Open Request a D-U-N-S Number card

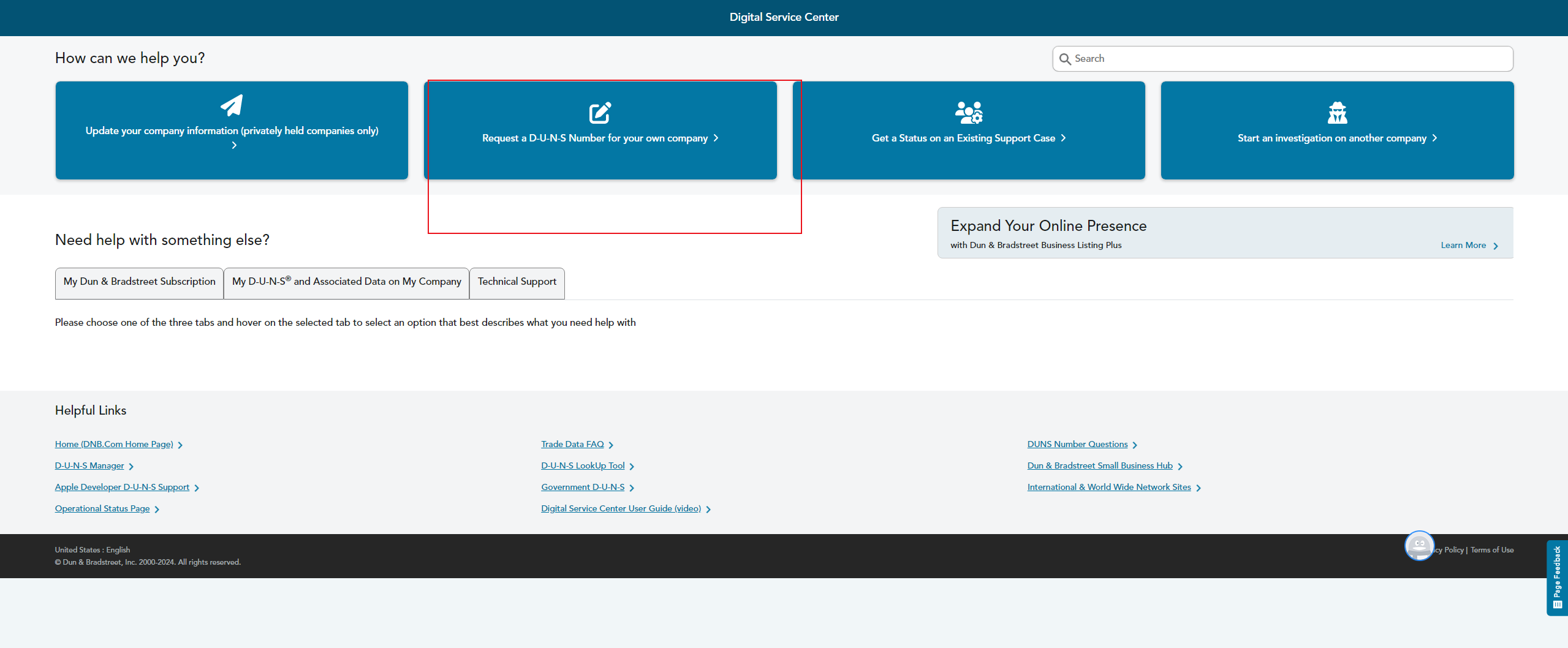tap(600, 130)
